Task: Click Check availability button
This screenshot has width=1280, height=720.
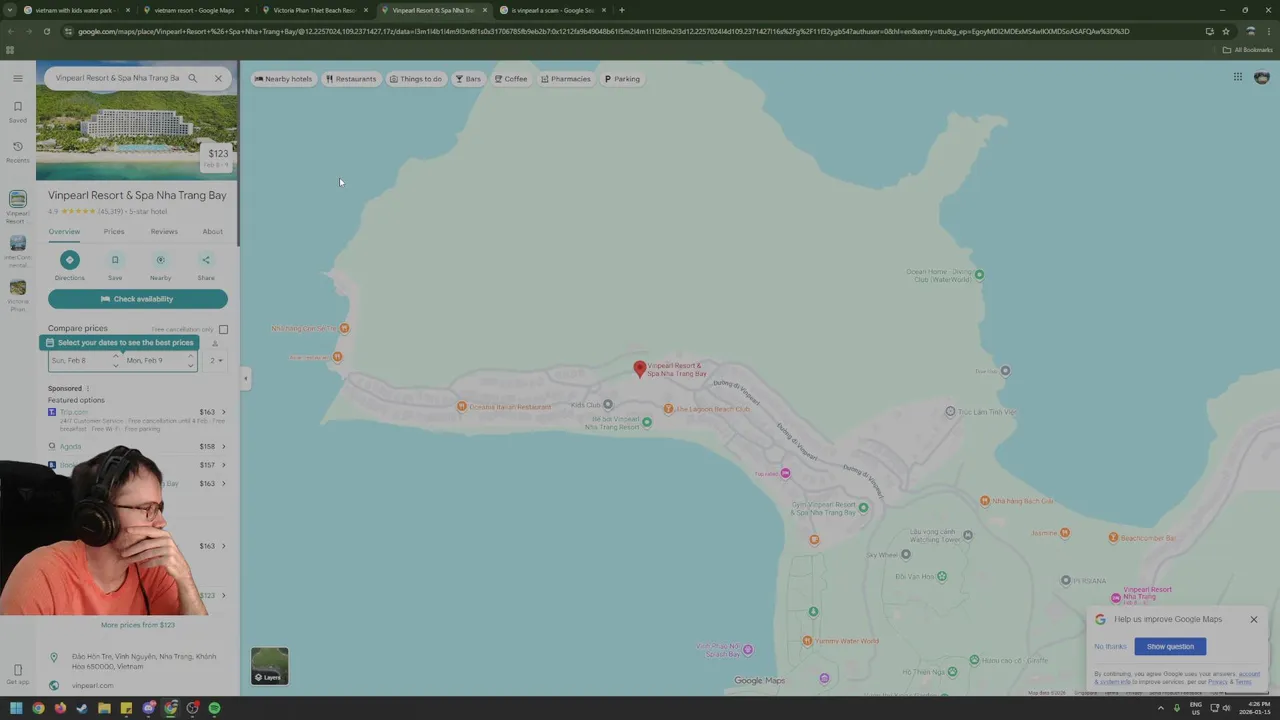Action: tap(138, 299)
